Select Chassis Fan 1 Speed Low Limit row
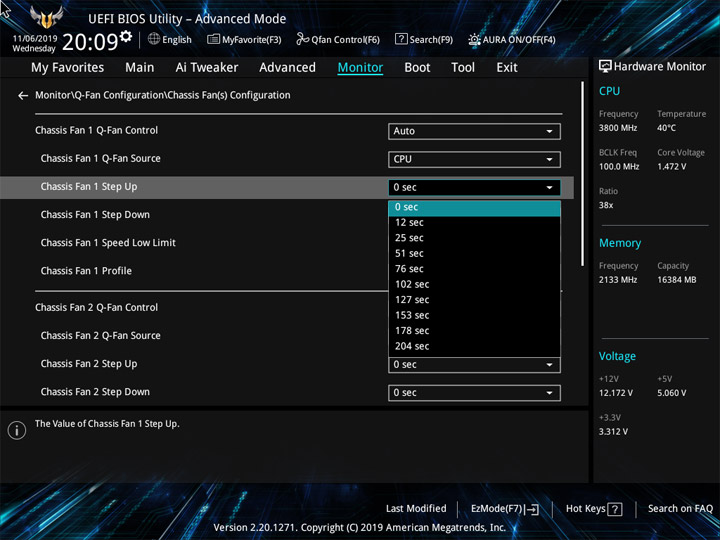The image size is (720, 540). tap(108, 243)
